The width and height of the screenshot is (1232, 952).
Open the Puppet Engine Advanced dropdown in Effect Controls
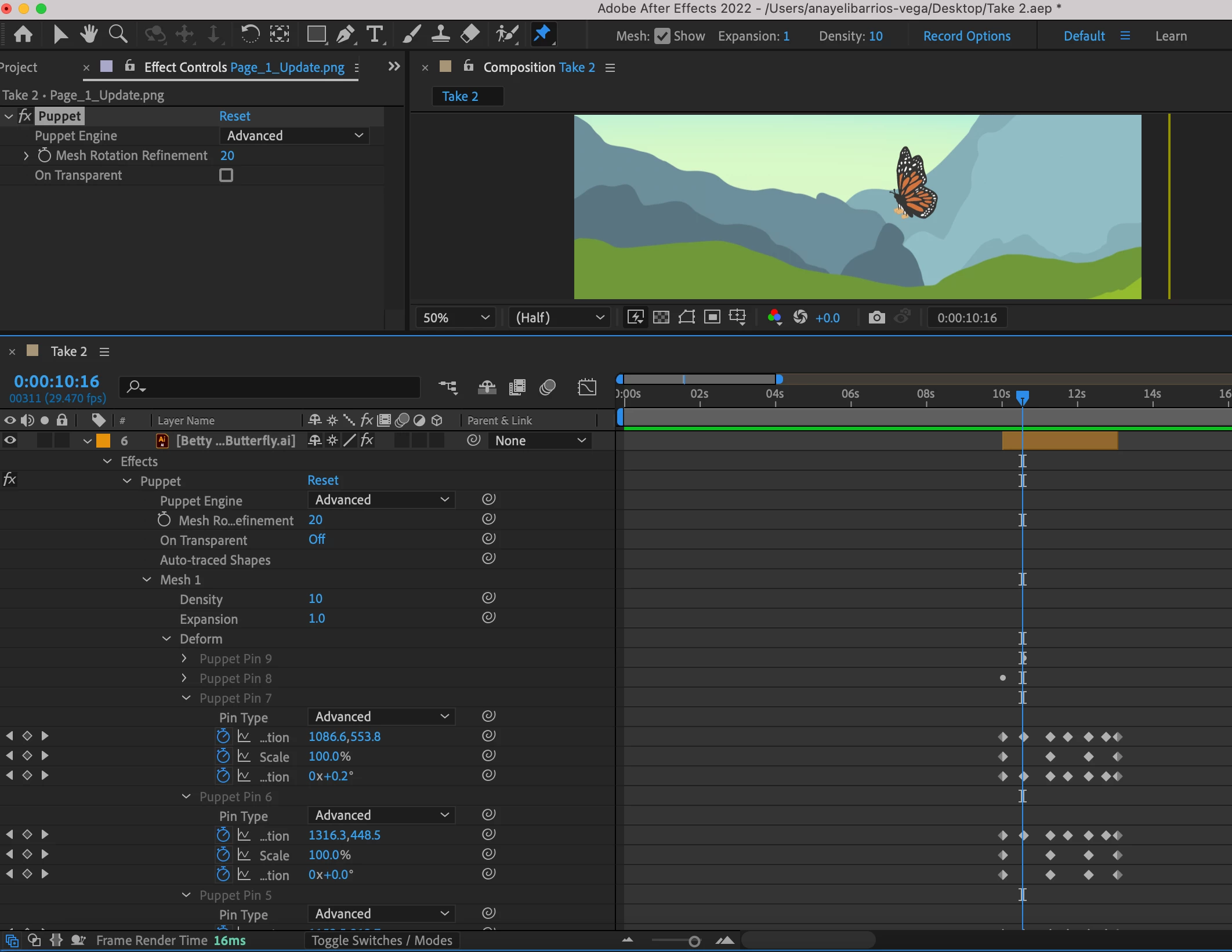click(x=295, y=136)
